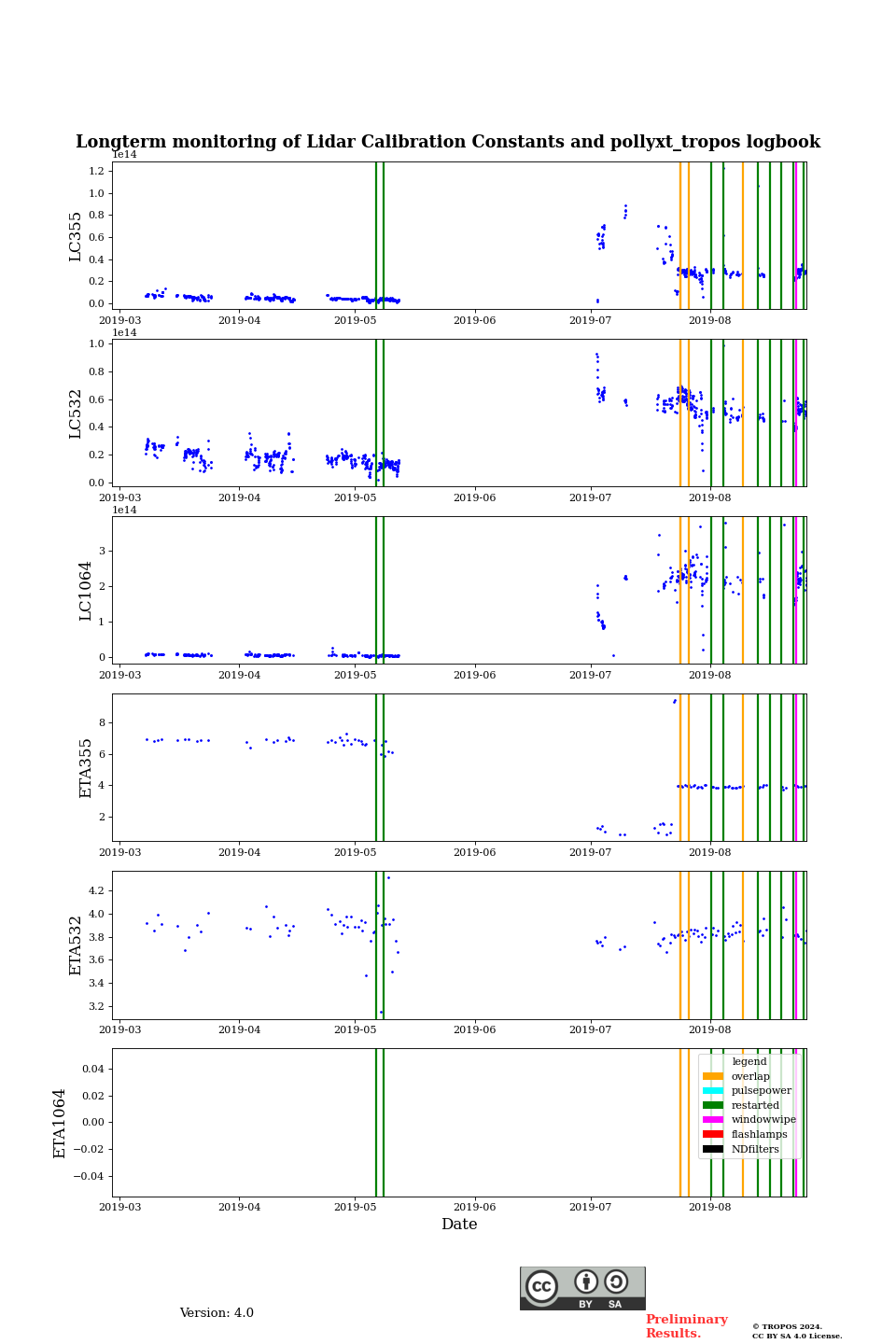Click the 'Date' x-axis label
Viewport: 896px width, 1344px height.
pos(459,1225)
